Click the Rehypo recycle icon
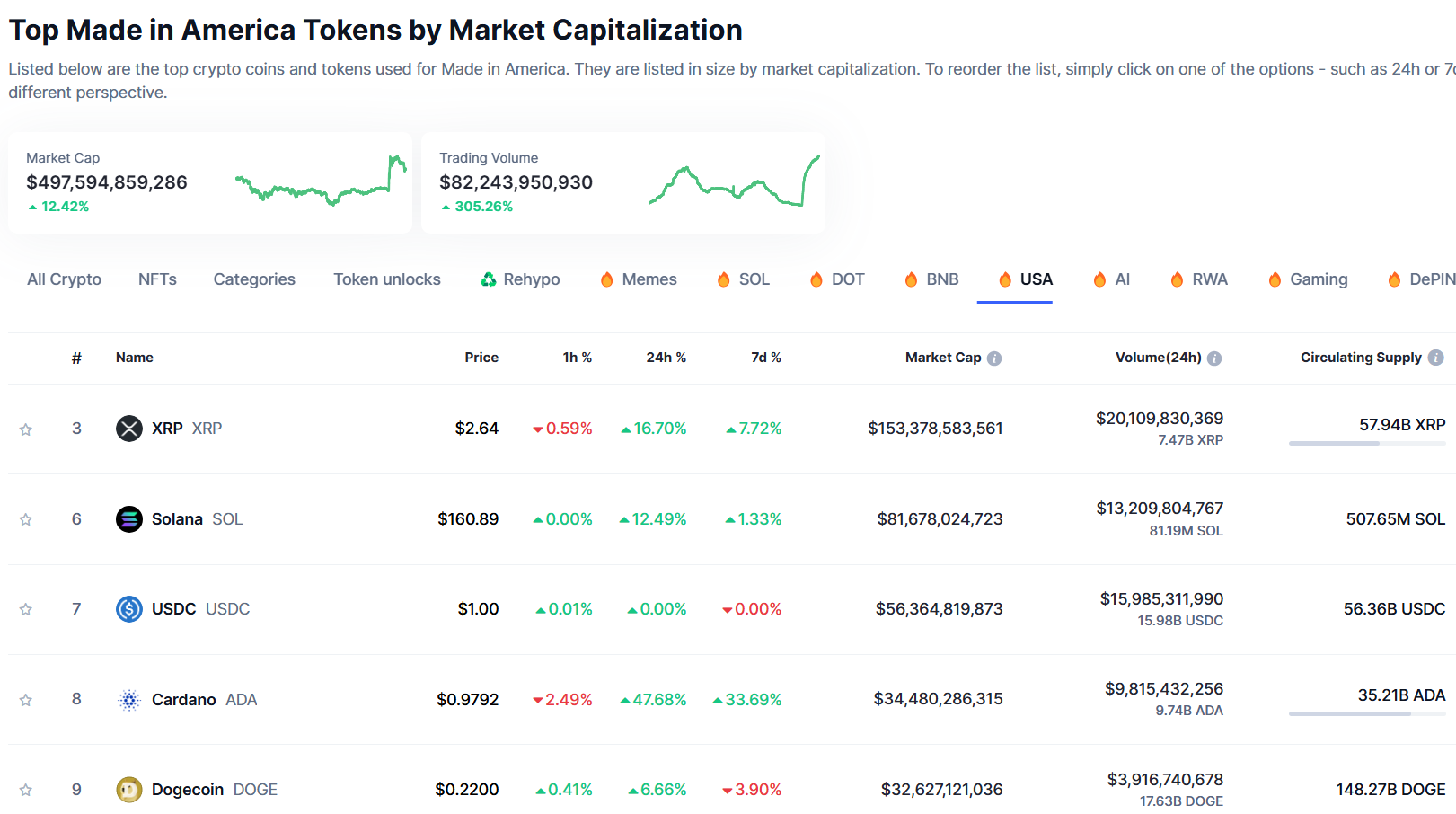The height and width of the screenshot is (814, 1456). pyautogui.click(x=488, y=279)
